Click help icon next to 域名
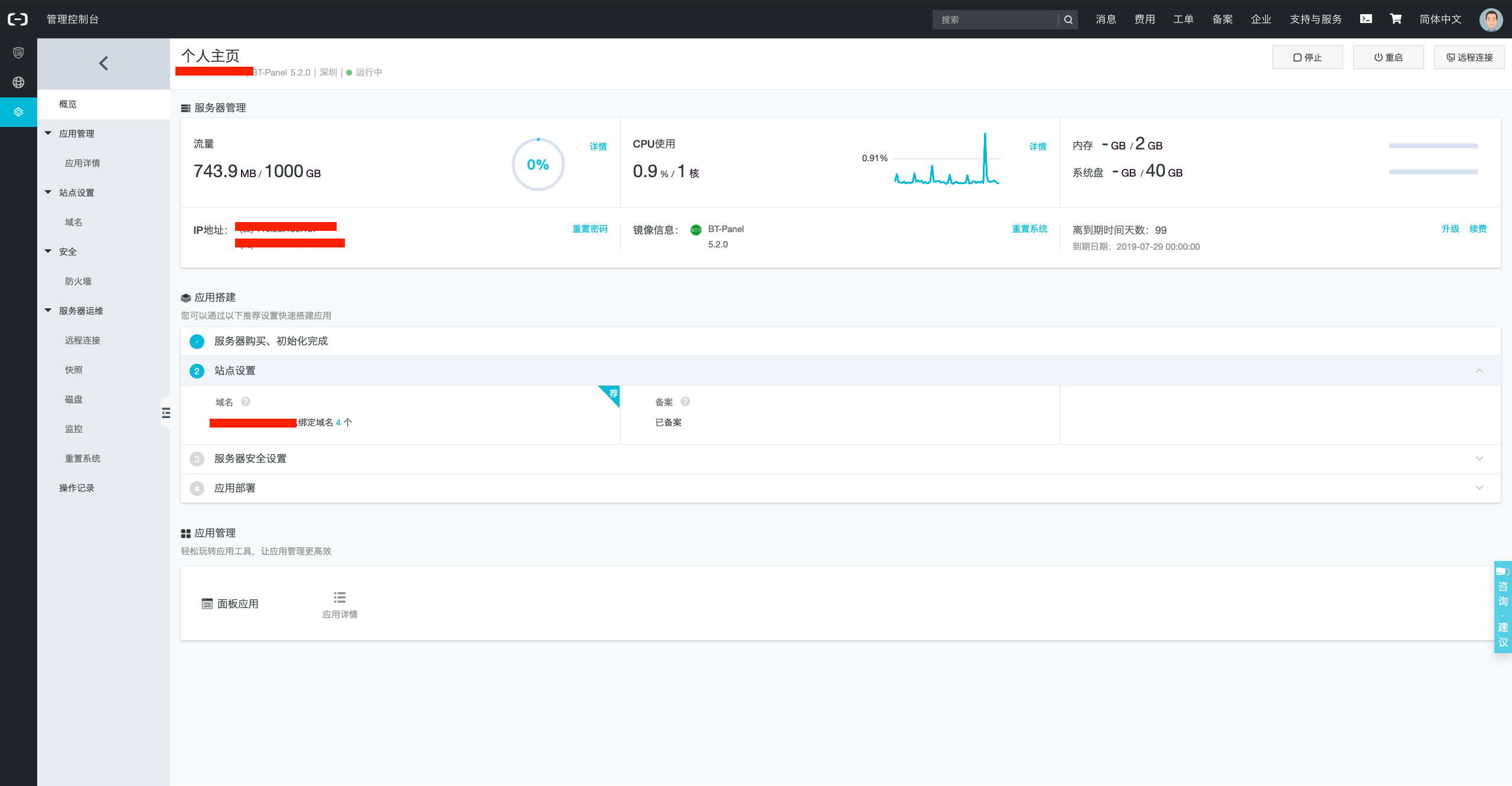The width and height of the screenshot is (1512, 786). click(246, 402)
